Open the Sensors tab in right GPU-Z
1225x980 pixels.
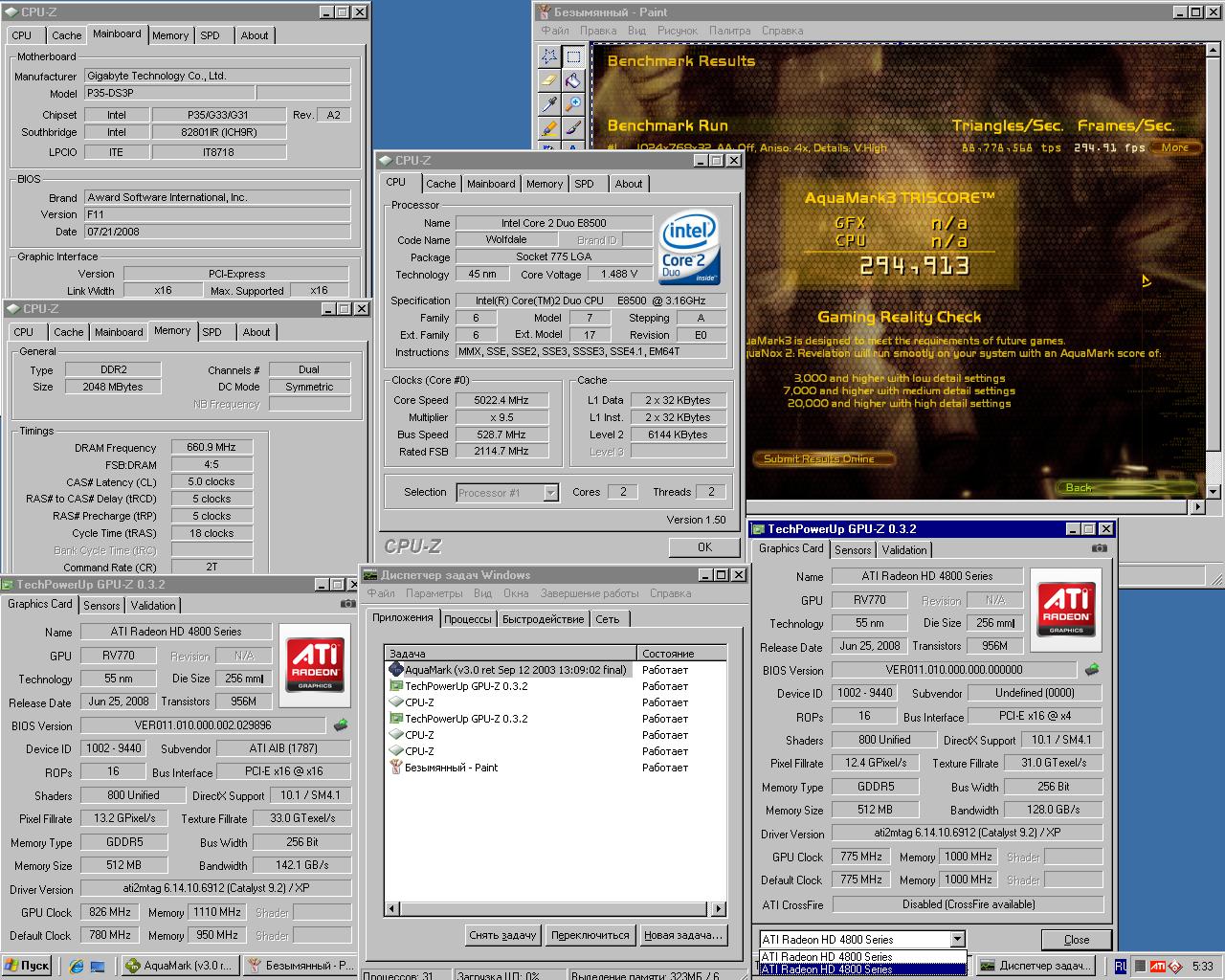coord(853,550)
